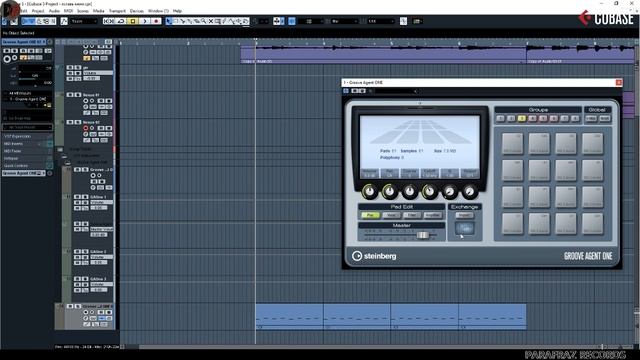Record-enable the Nexus 01 track
Viewport: 640px width, 360px height.
[x=86, y=101]
